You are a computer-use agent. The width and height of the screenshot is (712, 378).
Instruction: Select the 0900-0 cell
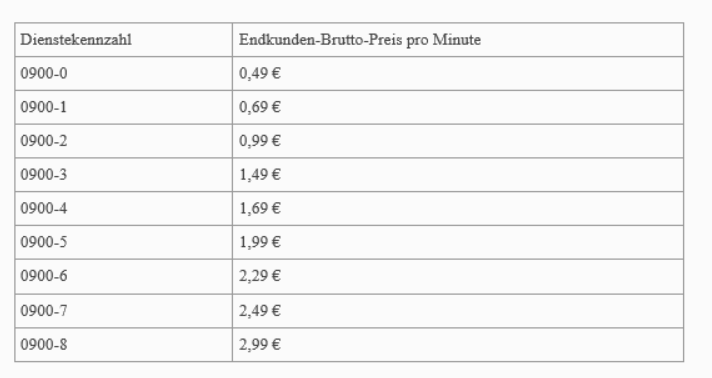click(x=124, y=74)
